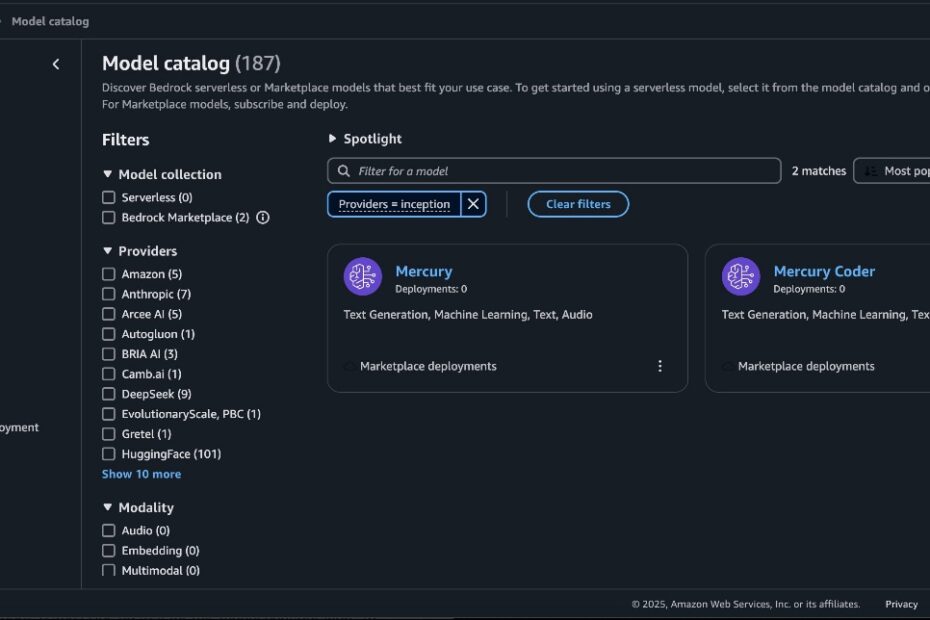The image size is (930, 620).
Task: Click Marketplace deployments on the Mercury card
Action: (428, 366)
